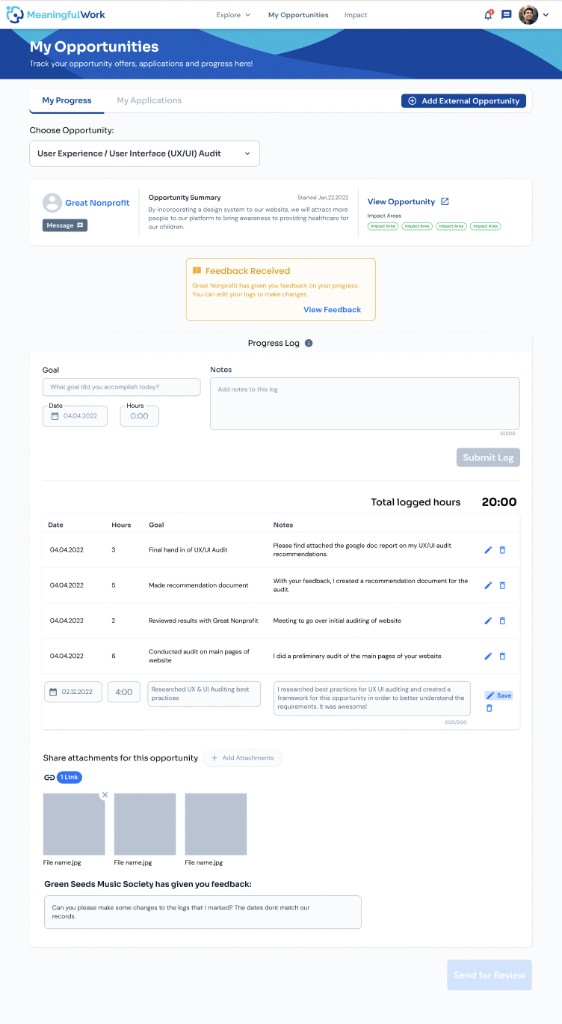
Task: Delete the Made recommendation document log
Action: 502,585
